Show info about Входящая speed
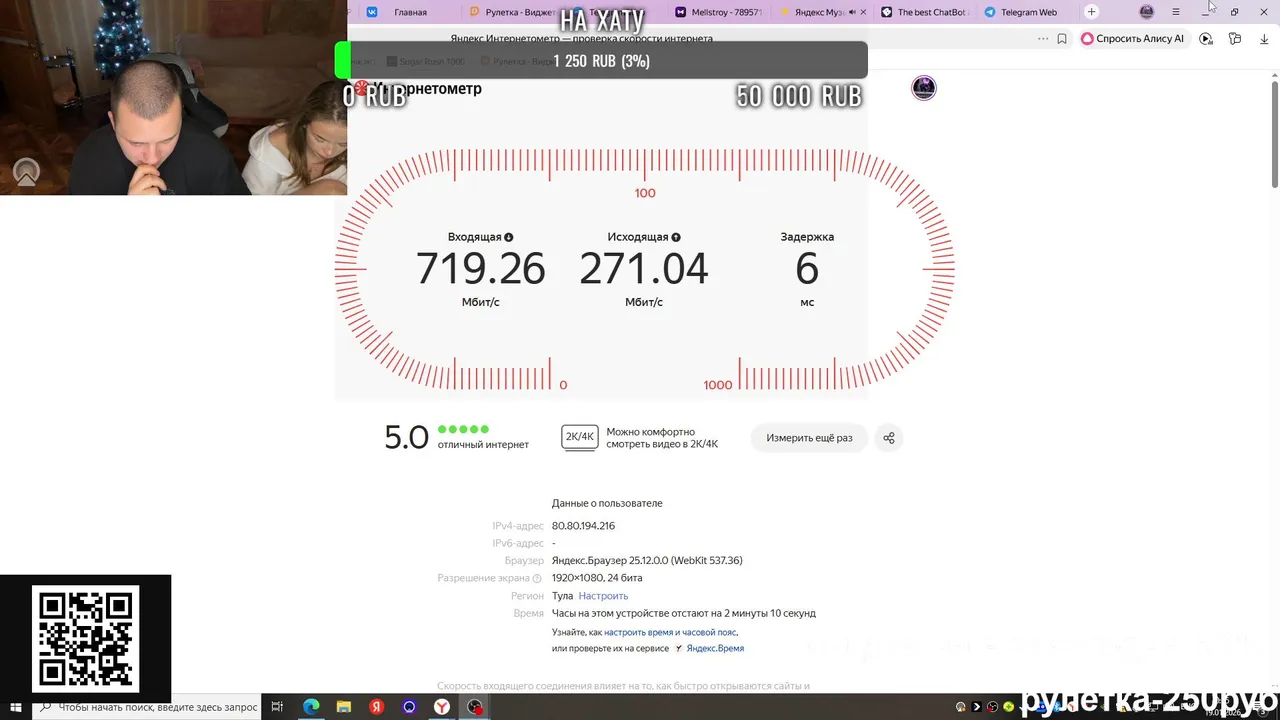 (509, 237)
